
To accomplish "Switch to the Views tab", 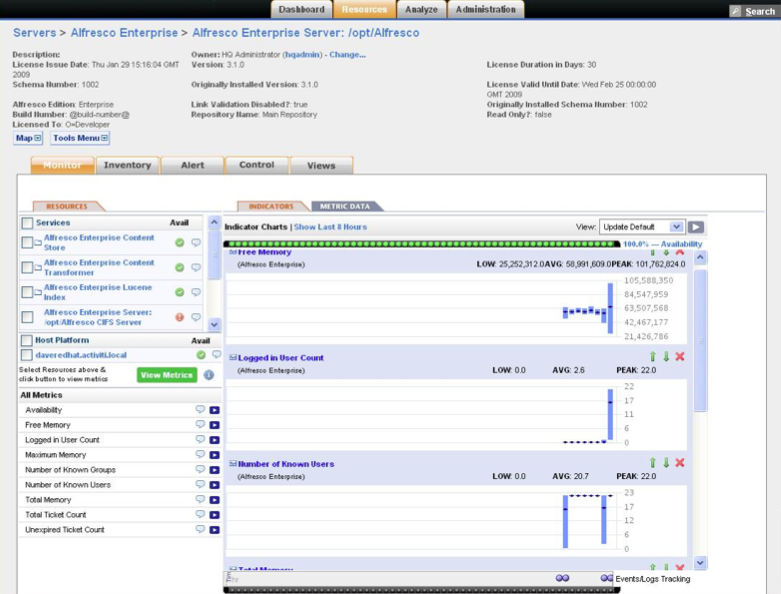I will click(321, 165).
